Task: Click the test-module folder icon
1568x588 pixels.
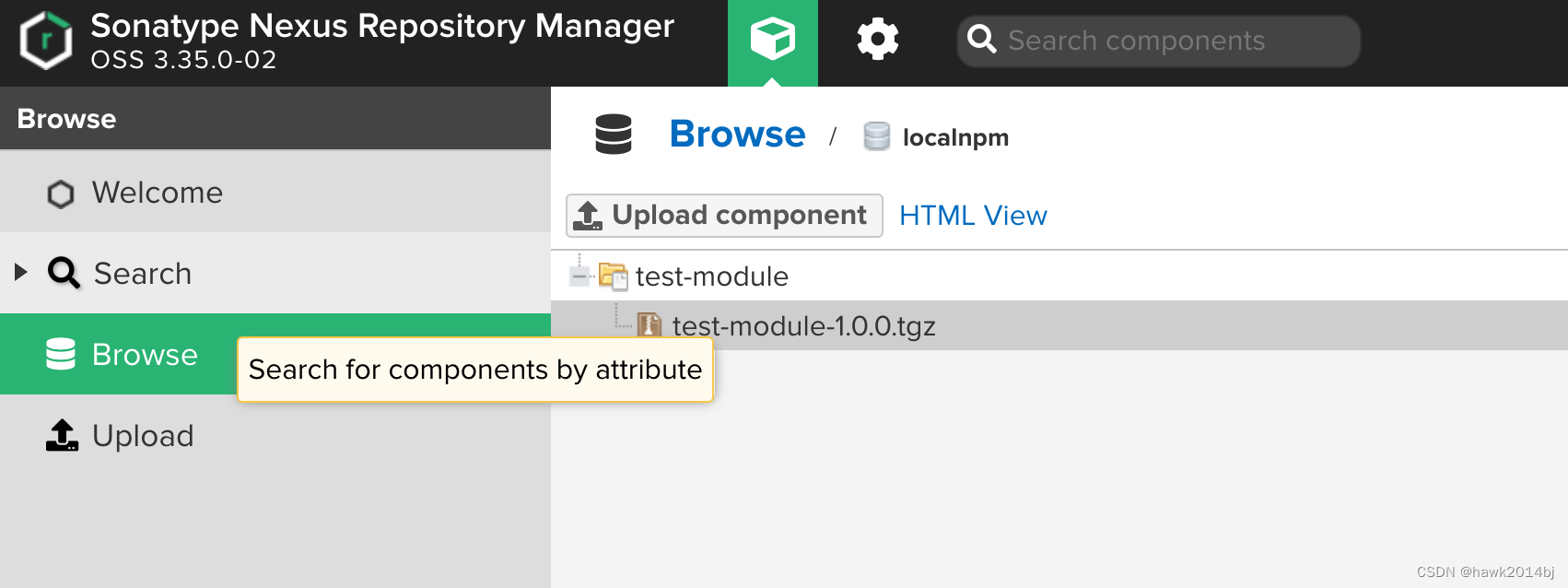Action: pyautogui.click(x=613, y=276)
